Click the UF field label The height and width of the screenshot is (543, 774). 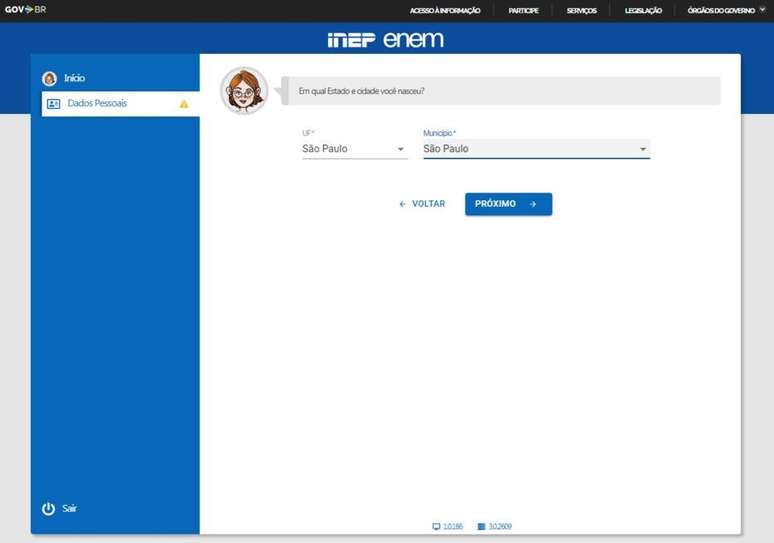pos(308,133)
